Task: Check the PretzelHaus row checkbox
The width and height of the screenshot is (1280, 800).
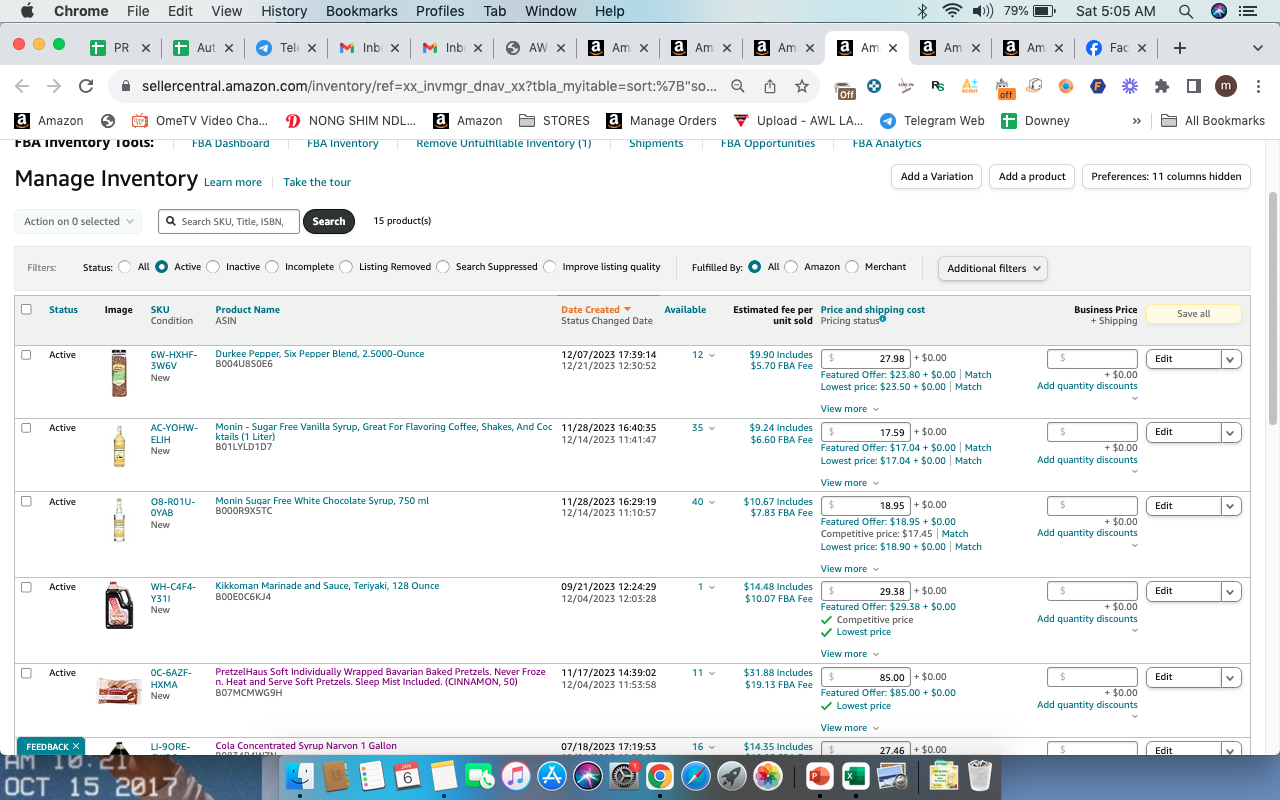Action: [26, 673]
